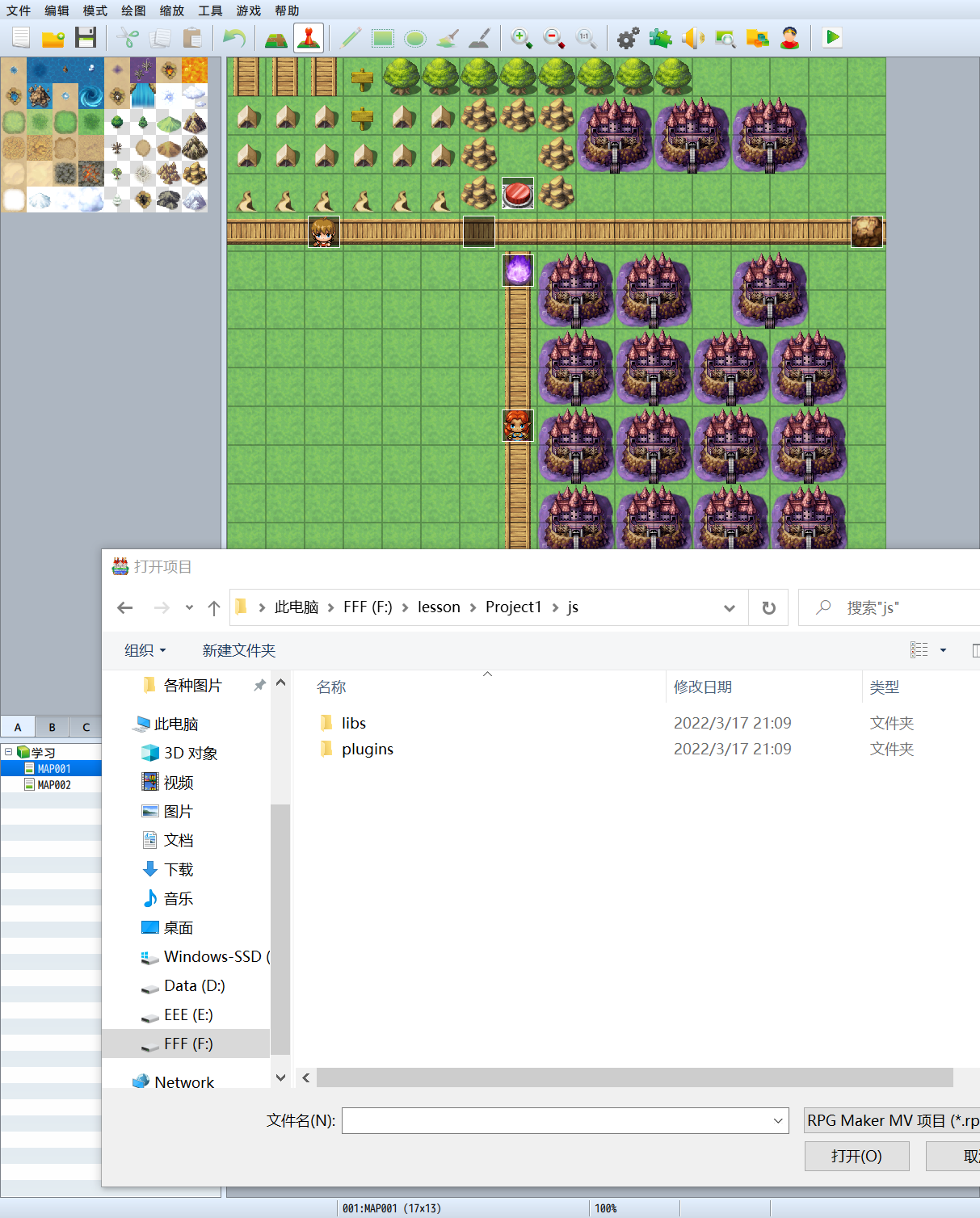Viewport: 980px width, 1218px height.
Task: Collapse the 学习 project tree node
Action: click(x=9, y=751)
